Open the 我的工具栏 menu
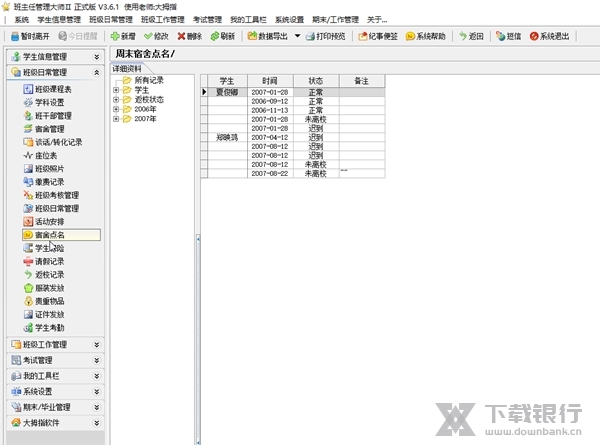The height and width of the screenshot is (445, 600). tap(248, 20)
